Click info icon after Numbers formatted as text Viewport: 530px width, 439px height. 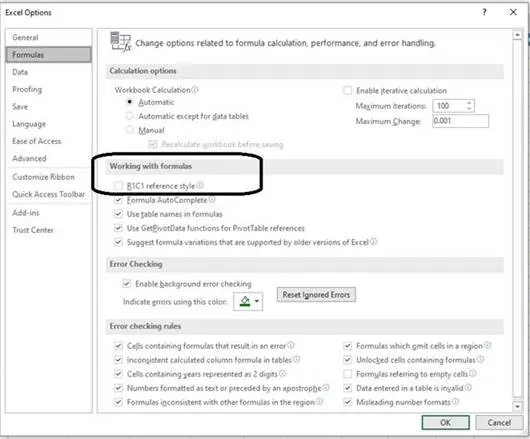click(326, 387)
